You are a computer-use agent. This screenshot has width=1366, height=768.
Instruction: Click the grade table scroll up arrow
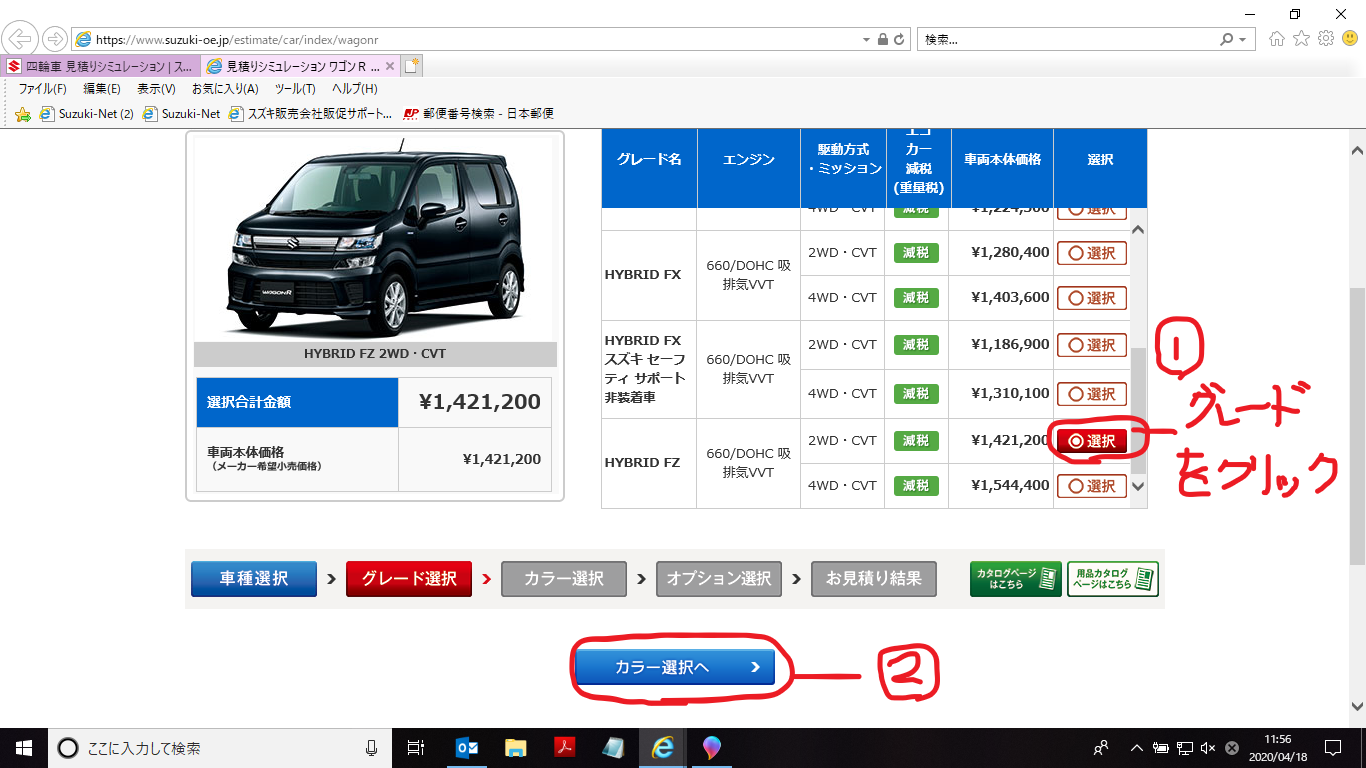pos(1137,229)
